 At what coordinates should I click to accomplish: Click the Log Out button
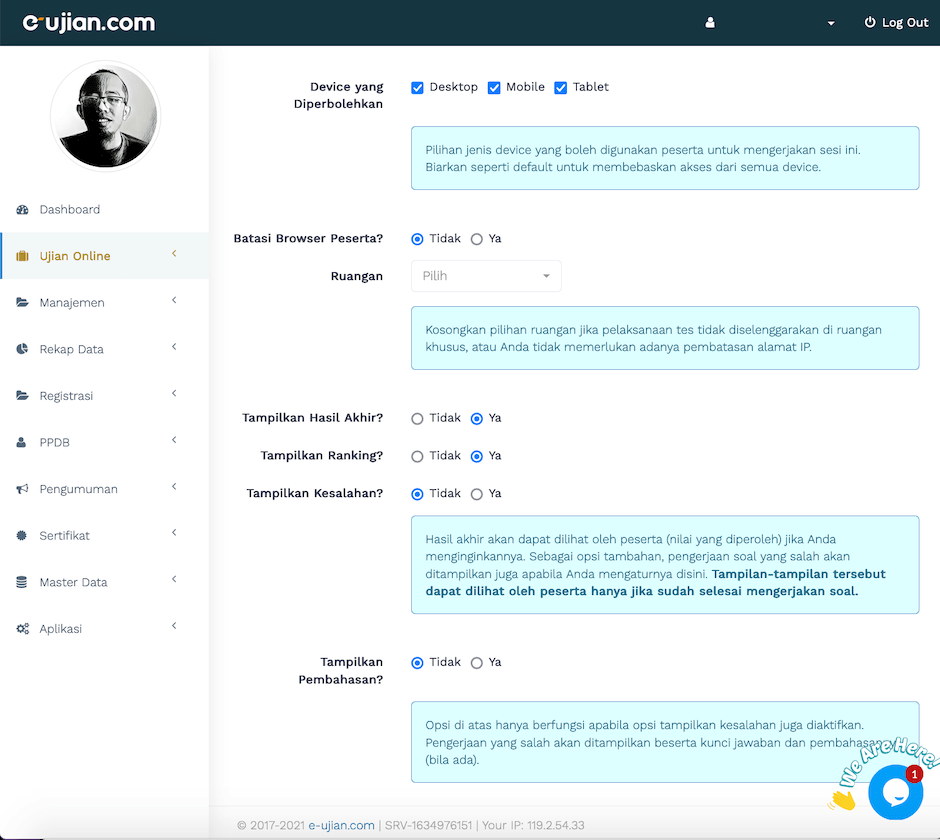tap(896, 22)
